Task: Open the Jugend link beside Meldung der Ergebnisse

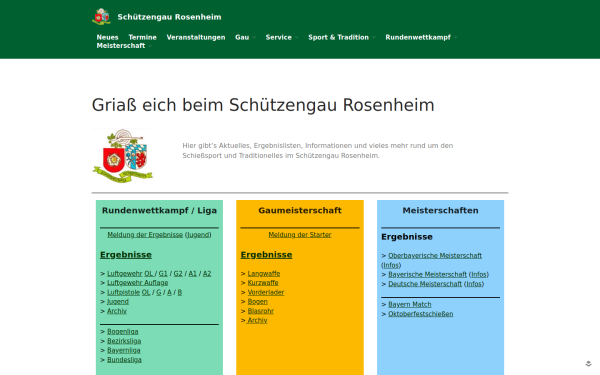Action: click(x=198, y=235)
